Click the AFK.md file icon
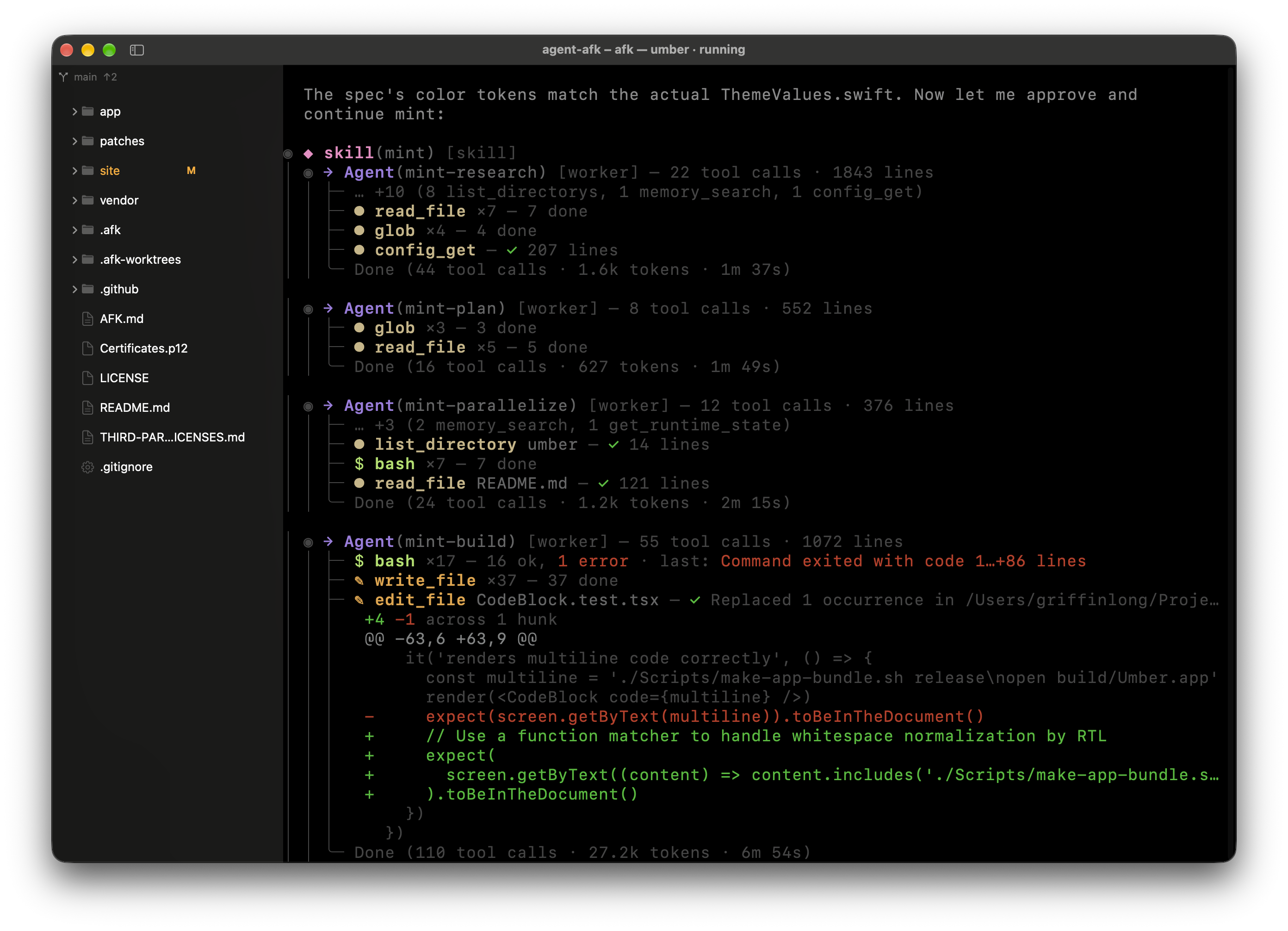The height and width of the screenshot is (931, 1288). (87, 319)
